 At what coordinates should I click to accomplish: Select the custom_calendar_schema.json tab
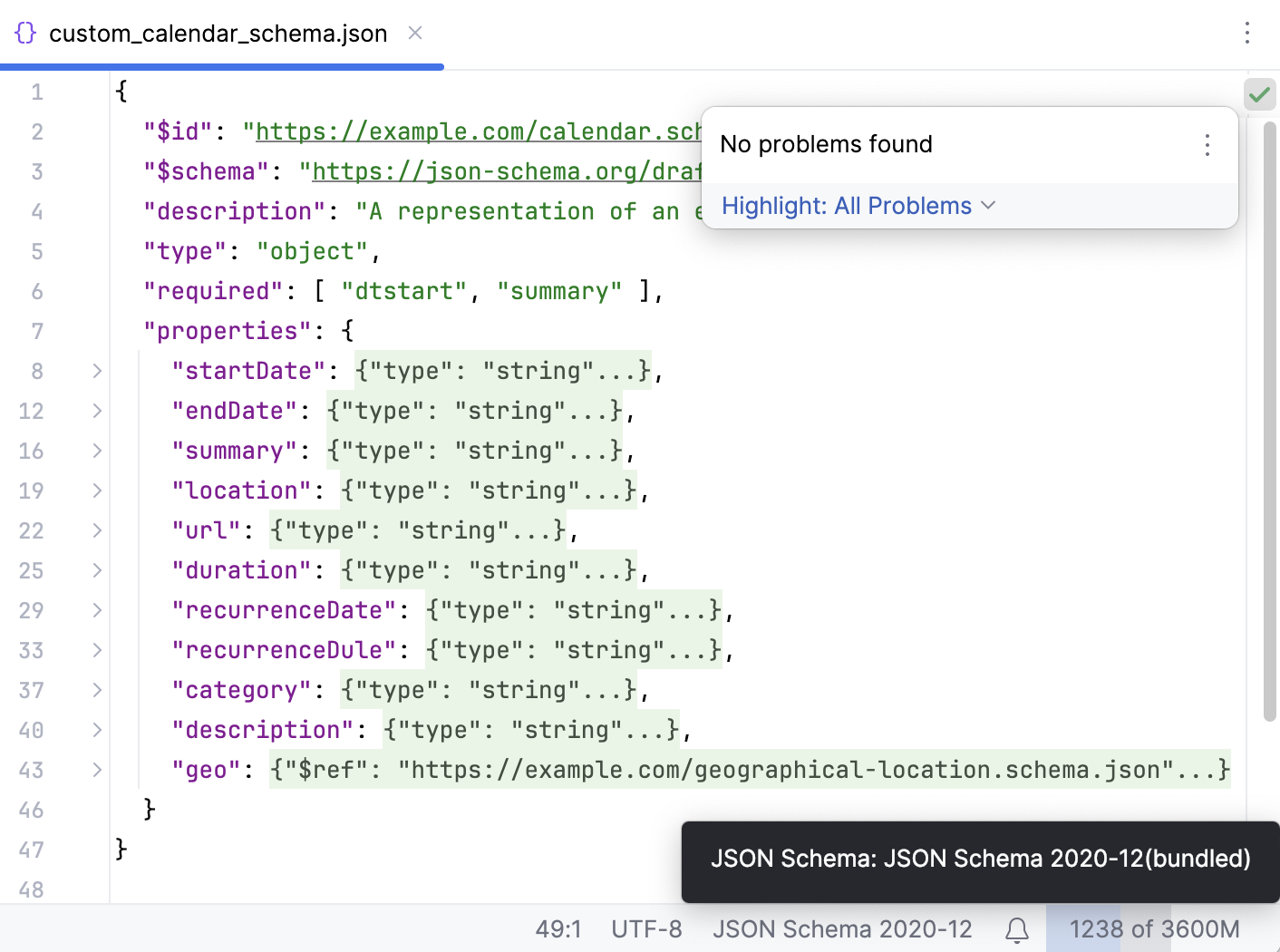point(218,33)
